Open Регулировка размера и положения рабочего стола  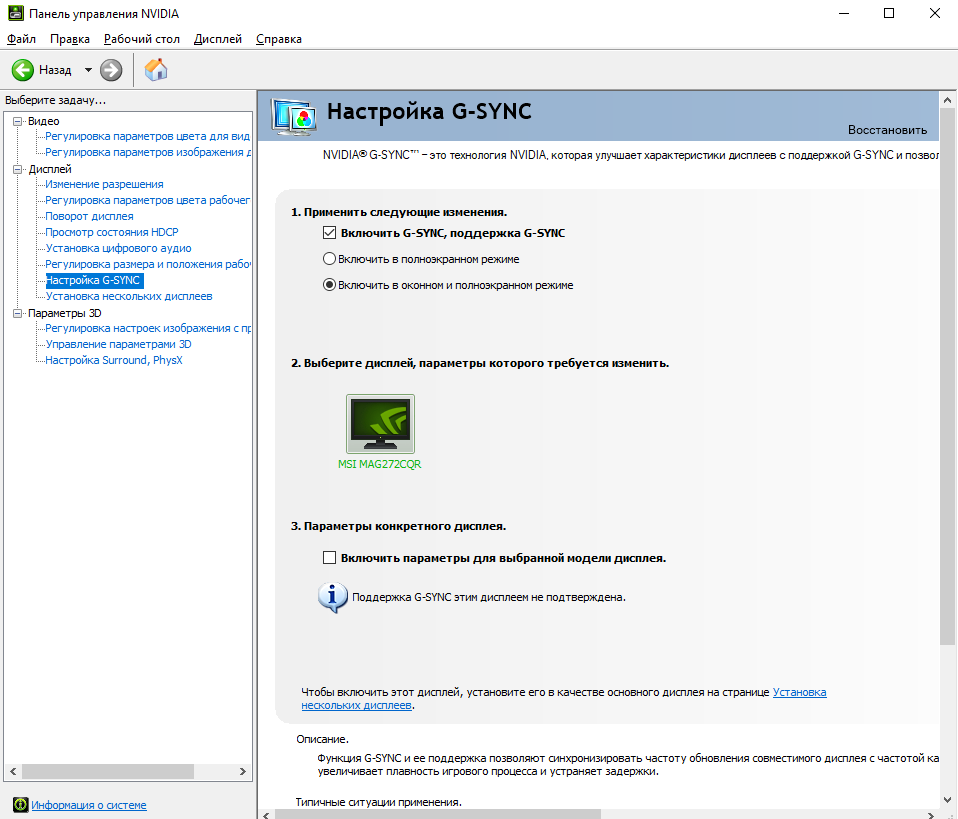(148, 264)
